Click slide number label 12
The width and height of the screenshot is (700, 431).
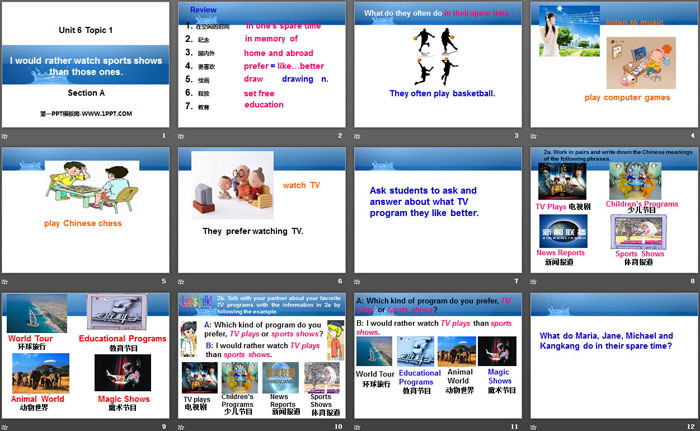[691, 427]
